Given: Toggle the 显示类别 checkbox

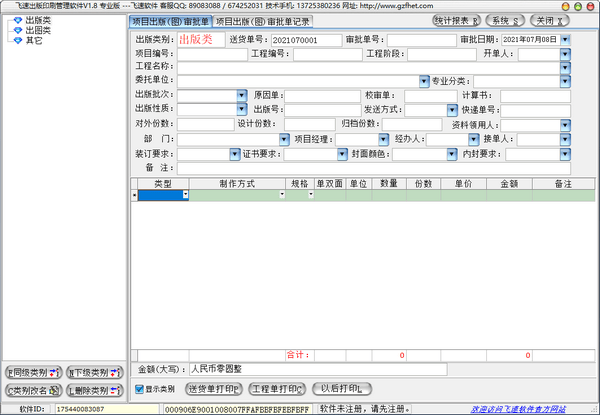Looking at the screenshot, I should (x=140, y=389).
